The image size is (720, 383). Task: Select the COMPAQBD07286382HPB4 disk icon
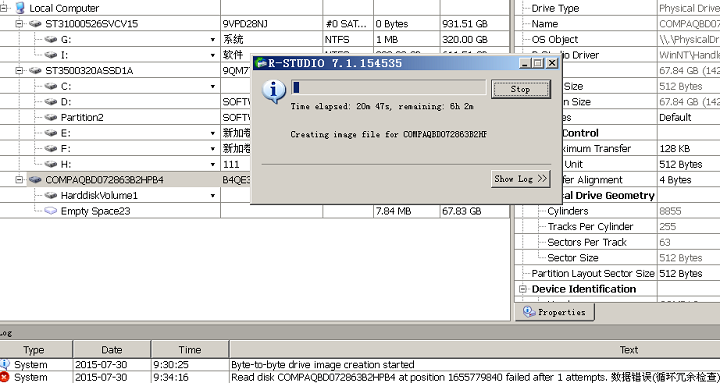[35, 180]
